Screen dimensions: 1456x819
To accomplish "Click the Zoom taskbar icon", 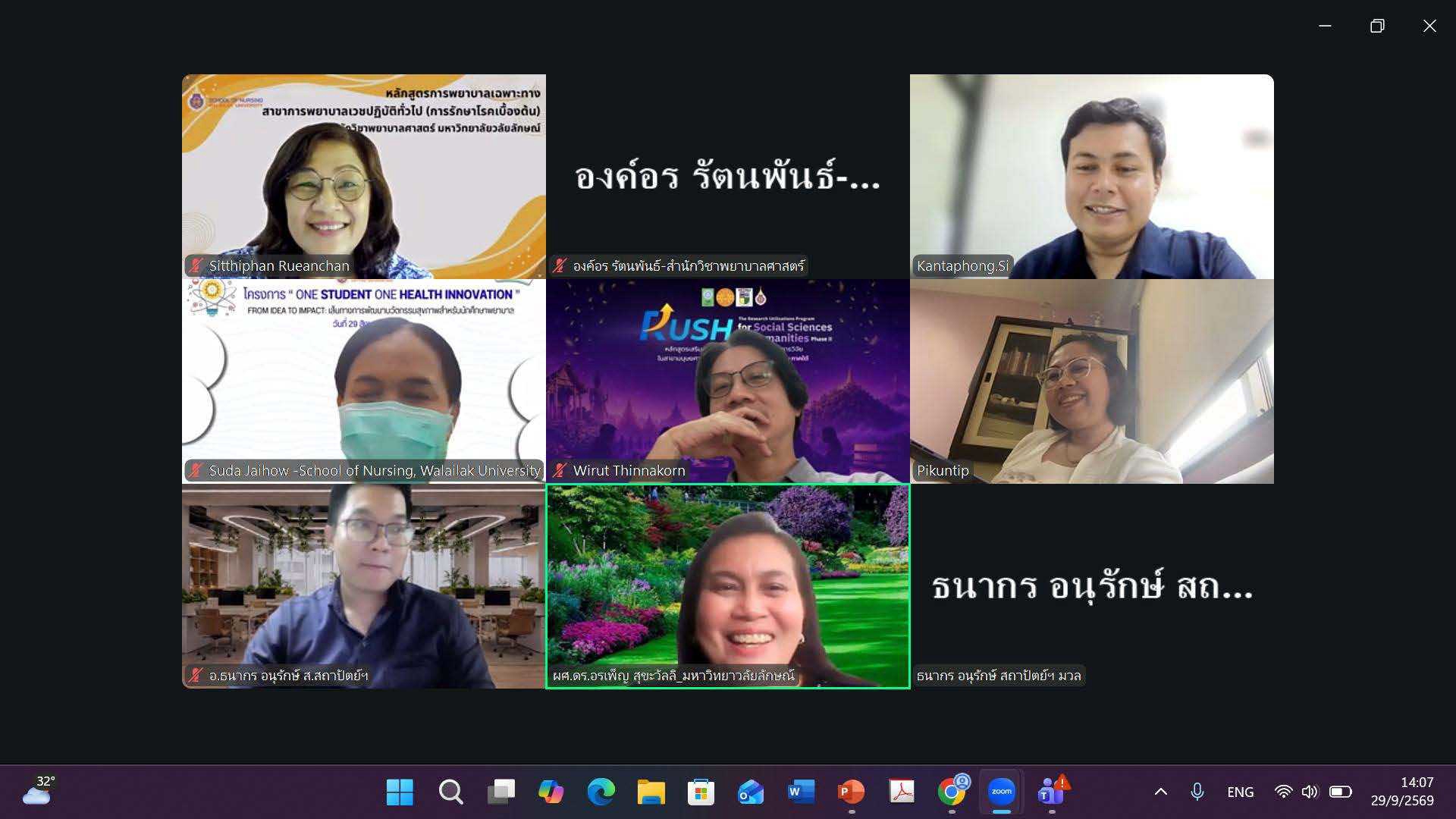I will [x=1002, y=792].
